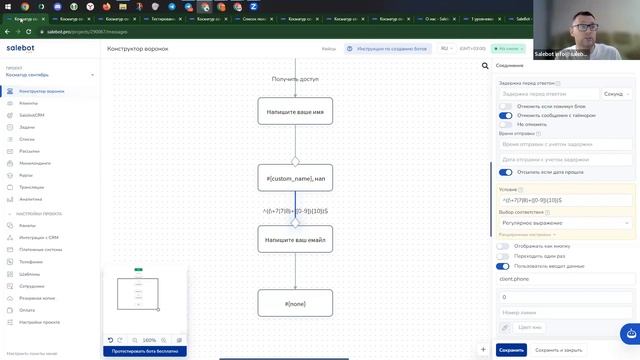The width and height of the screenshot is (640, 360).
Task: Toggle Отсылать если дата прошла
Action: [505, 172]
